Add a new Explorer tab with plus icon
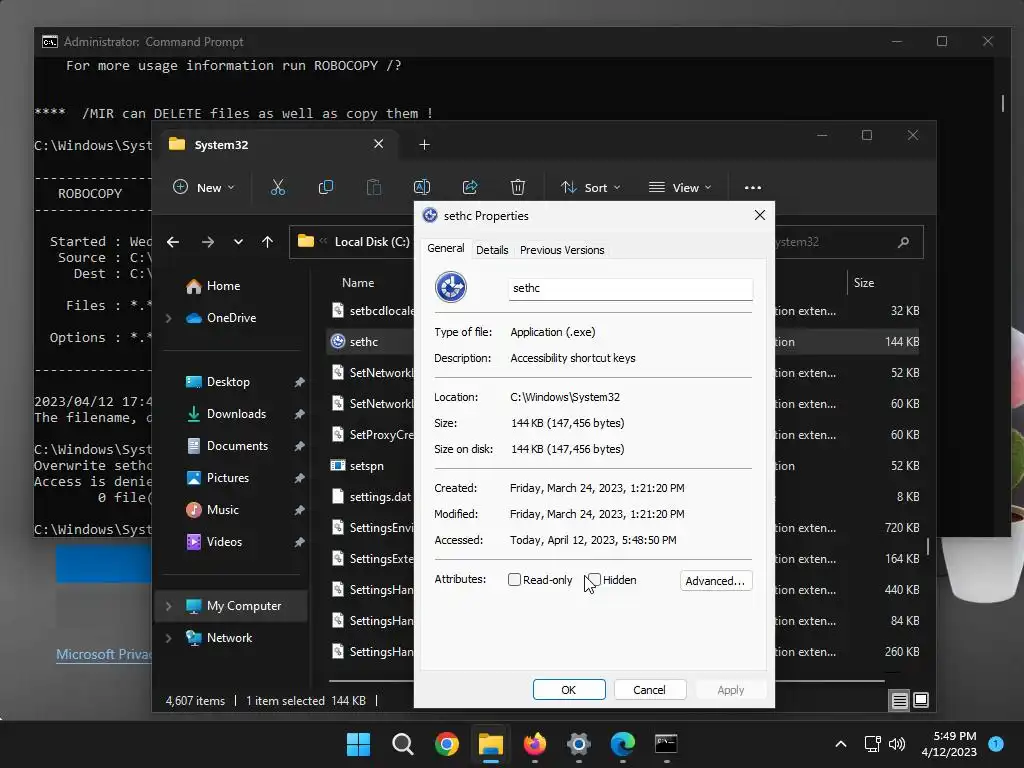This screenshot has height=768, width=1024. pos(424,144)
